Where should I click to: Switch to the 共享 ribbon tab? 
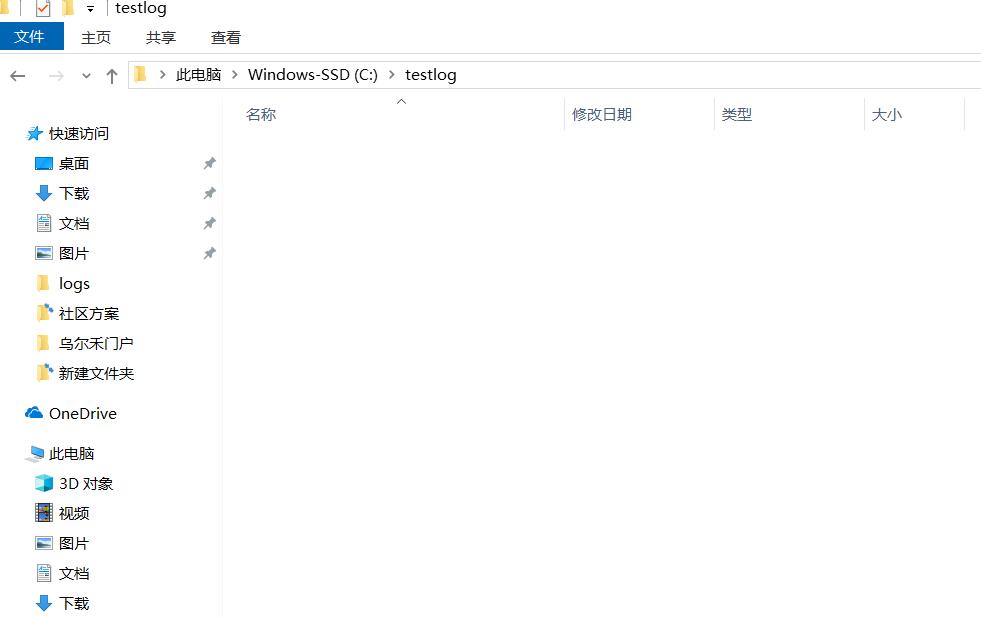tap(161, 38)
